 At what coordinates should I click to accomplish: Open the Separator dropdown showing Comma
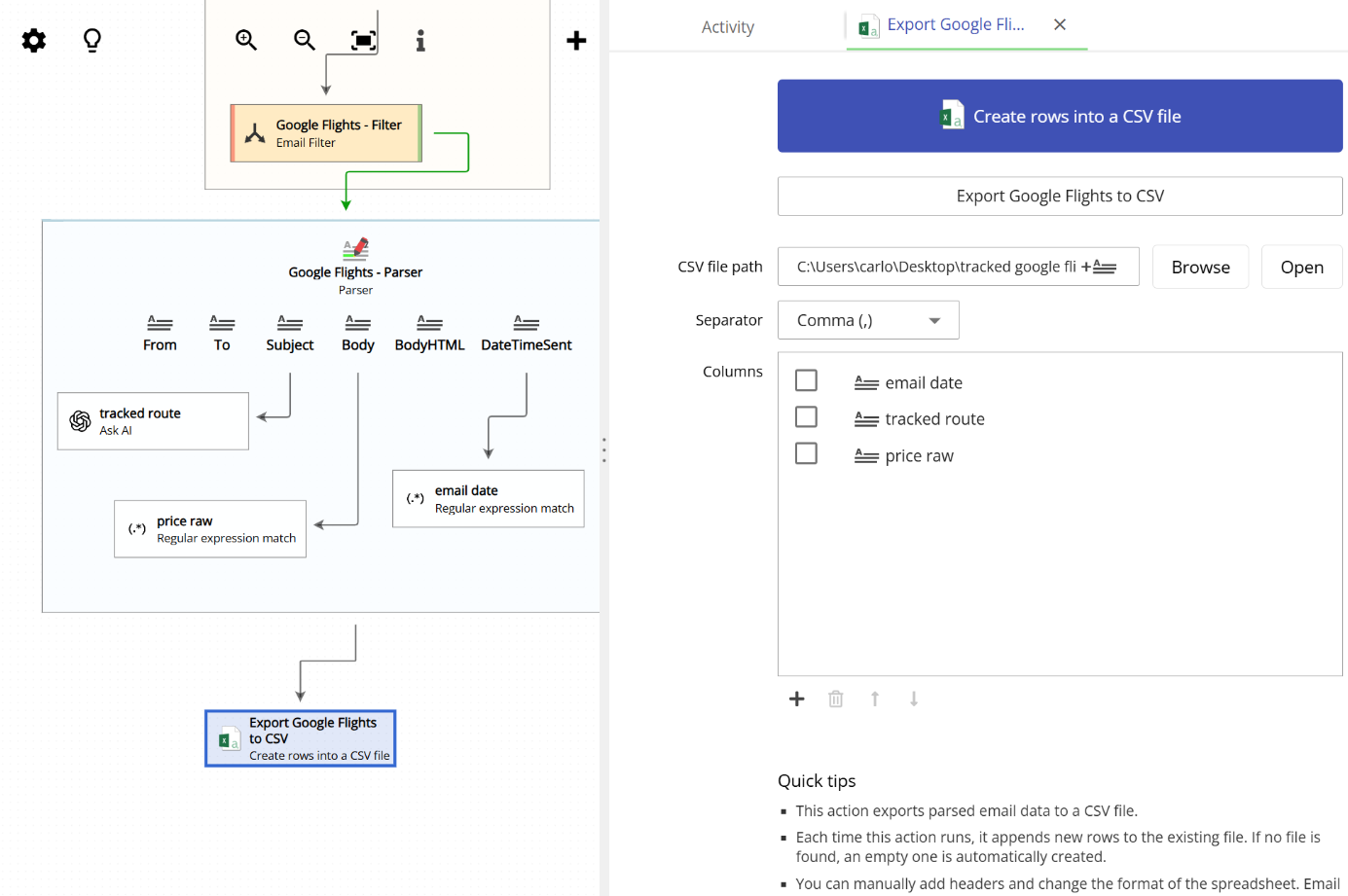point(867,319)
